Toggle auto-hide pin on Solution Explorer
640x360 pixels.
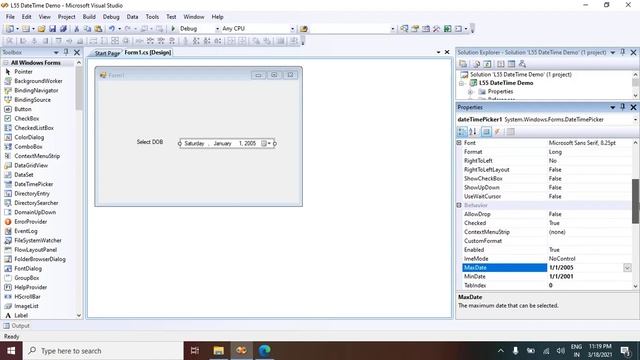click(x=622, y=52)
